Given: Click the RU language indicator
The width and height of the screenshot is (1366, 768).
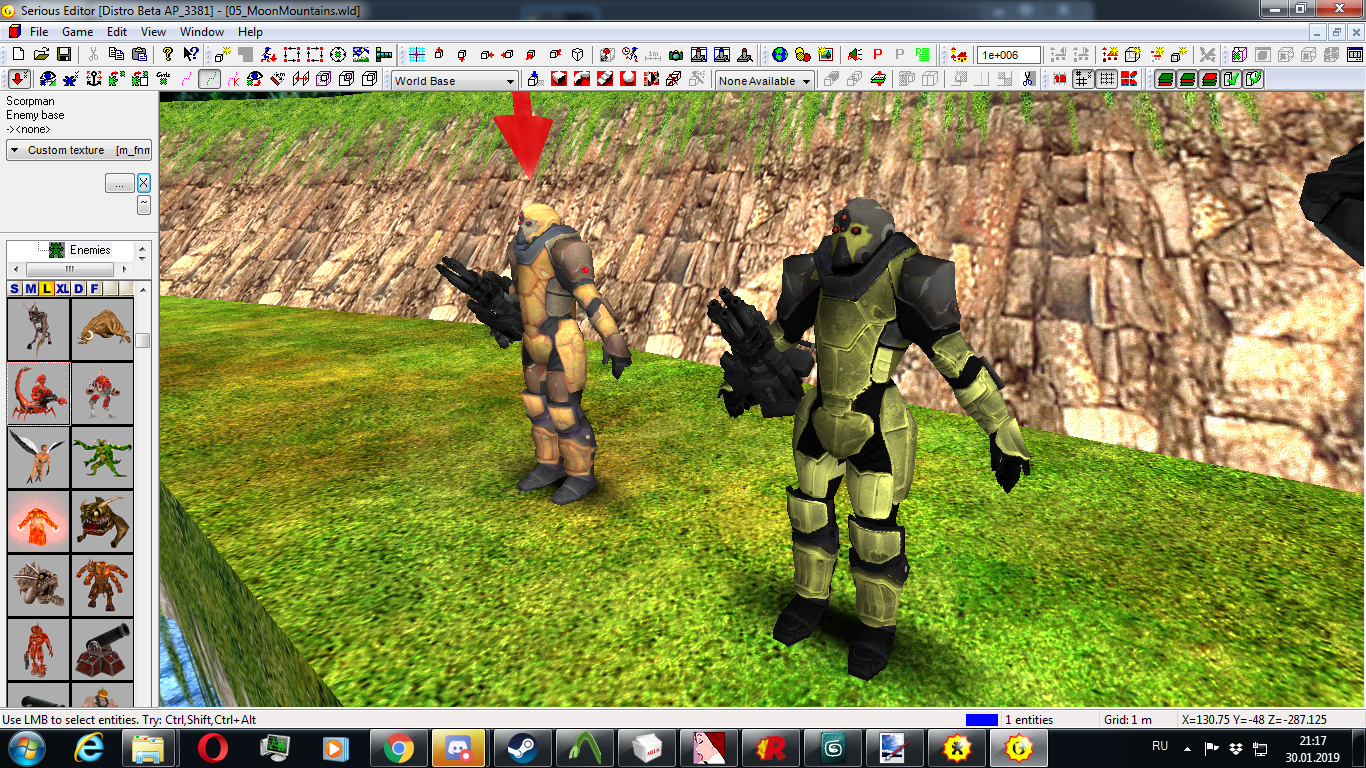Looking at the screenshot, I should 1160,746.
